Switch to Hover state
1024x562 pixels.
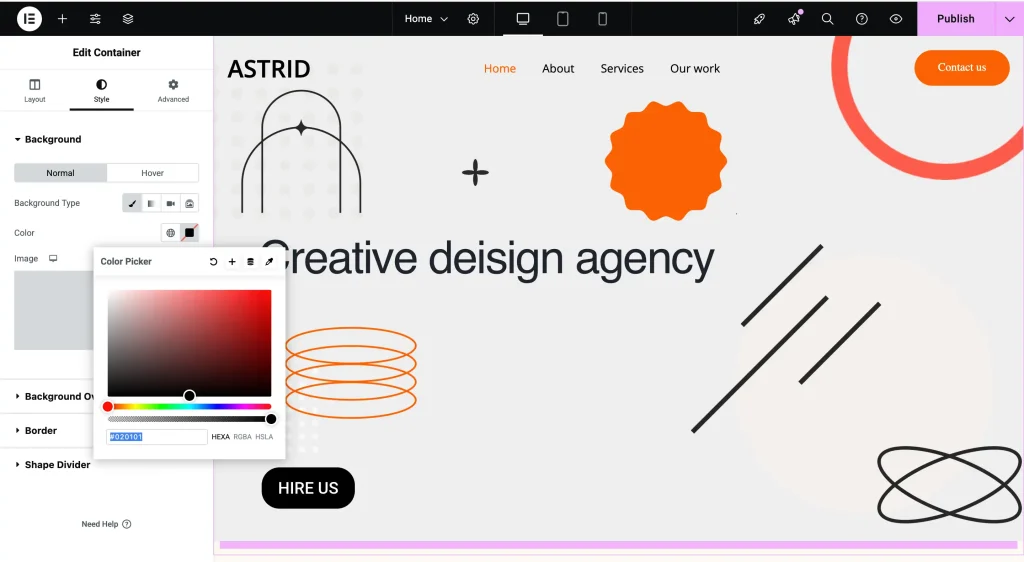[x=152, y=173]
